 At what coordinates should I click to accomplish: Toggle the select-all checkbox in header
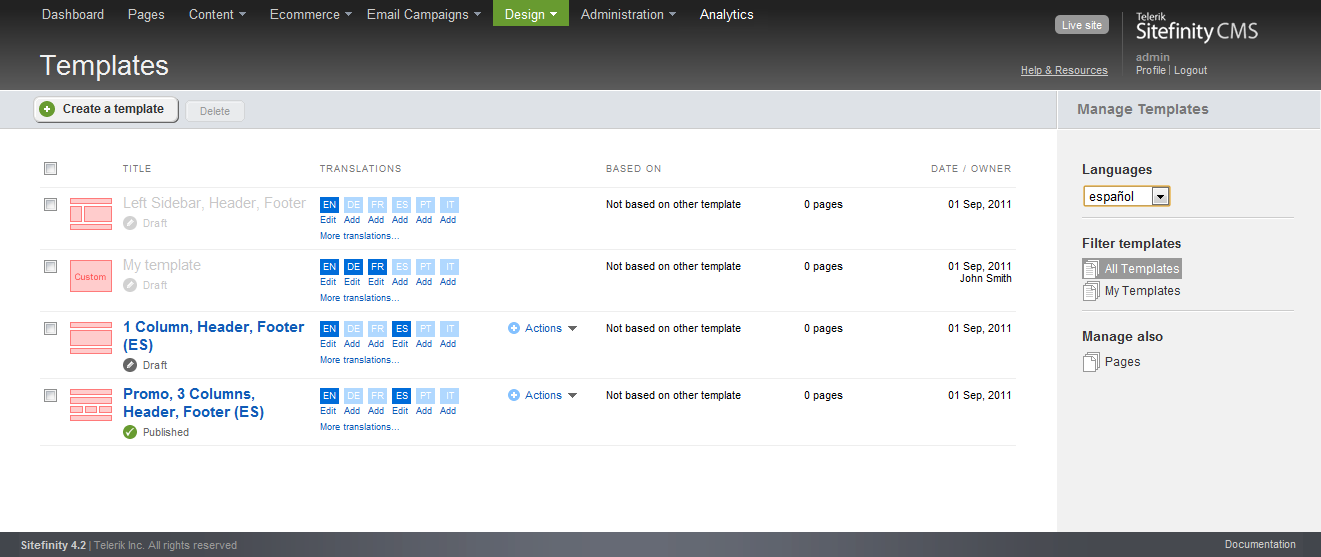click(x=51, y=169)
